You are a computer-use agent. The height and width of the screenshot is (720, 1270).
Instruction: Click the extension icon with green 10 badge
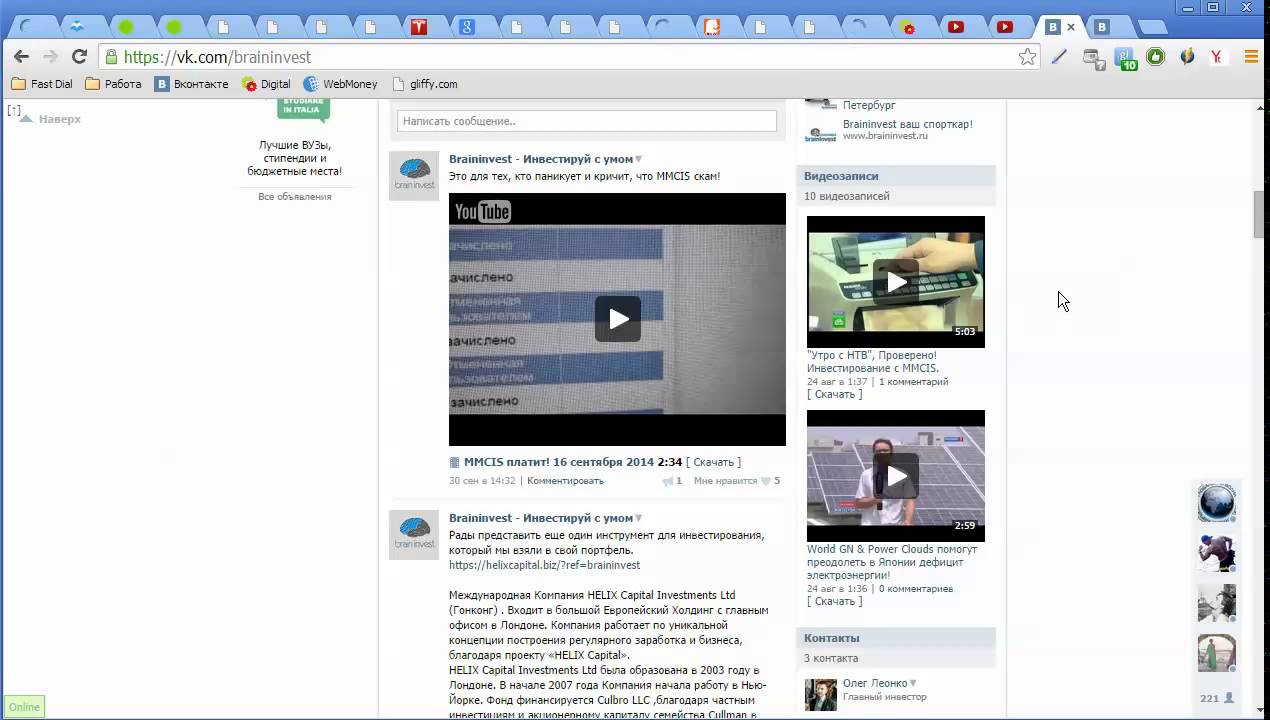[1126, 58]
